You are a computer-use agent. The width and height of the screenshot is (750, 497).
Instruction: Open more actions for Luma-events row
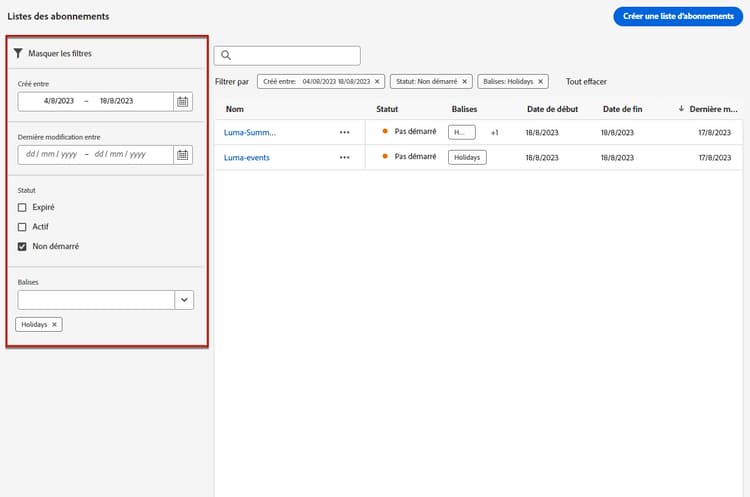click(344, 157)
